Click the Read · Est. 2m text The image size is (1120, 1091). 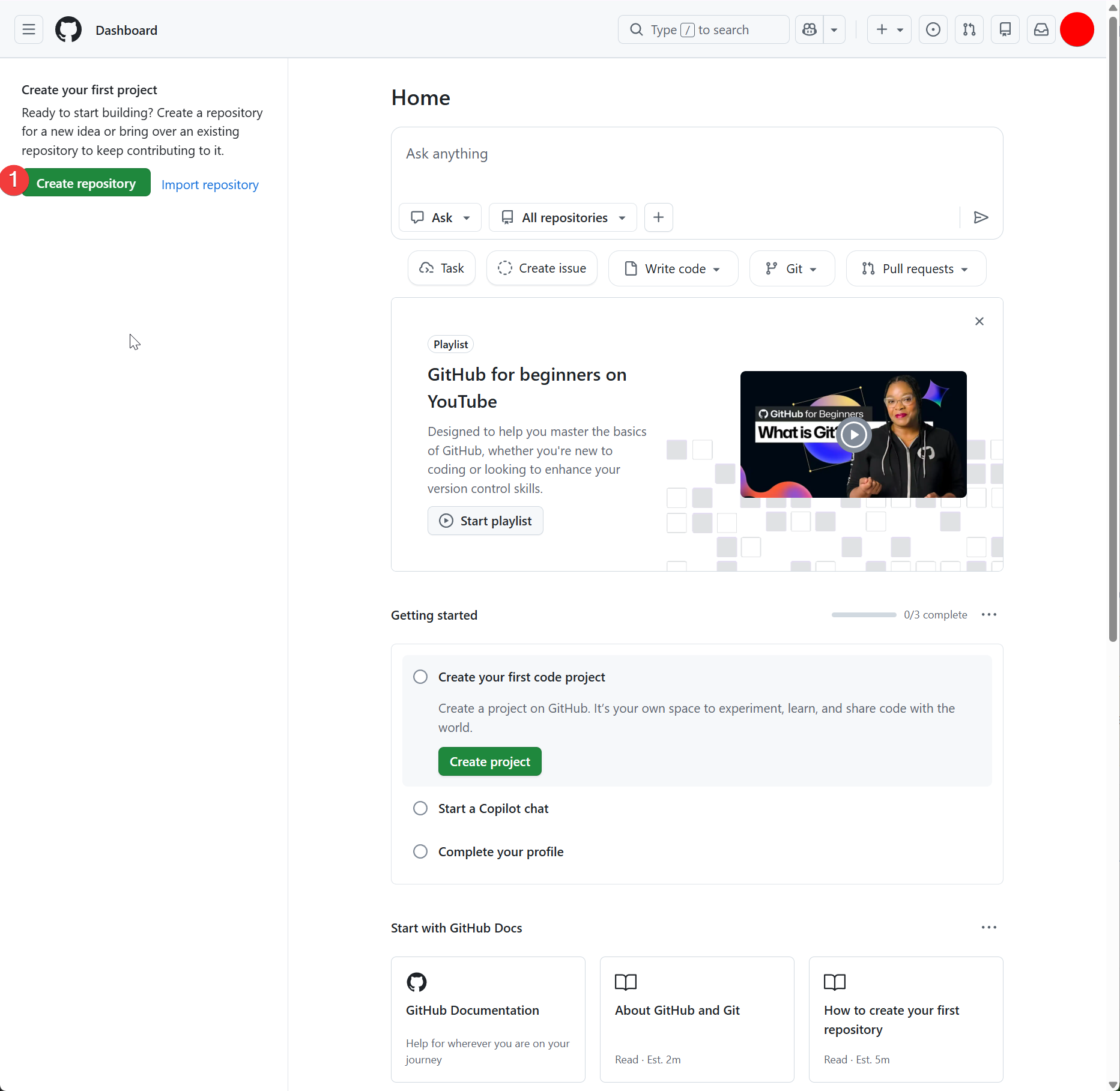click(x=648, y=1060)
